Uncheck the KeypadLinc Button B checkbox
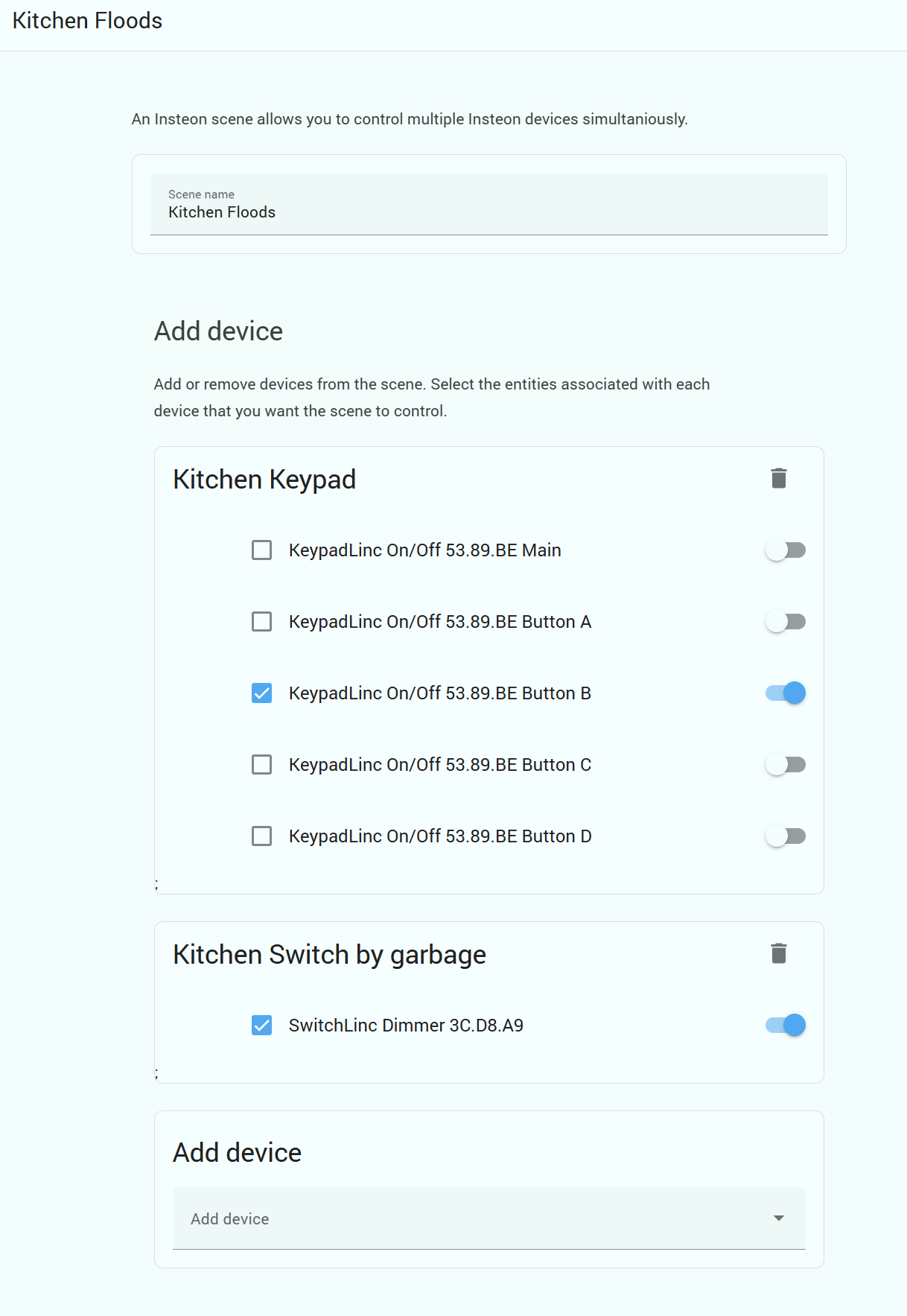 (261, 693)
